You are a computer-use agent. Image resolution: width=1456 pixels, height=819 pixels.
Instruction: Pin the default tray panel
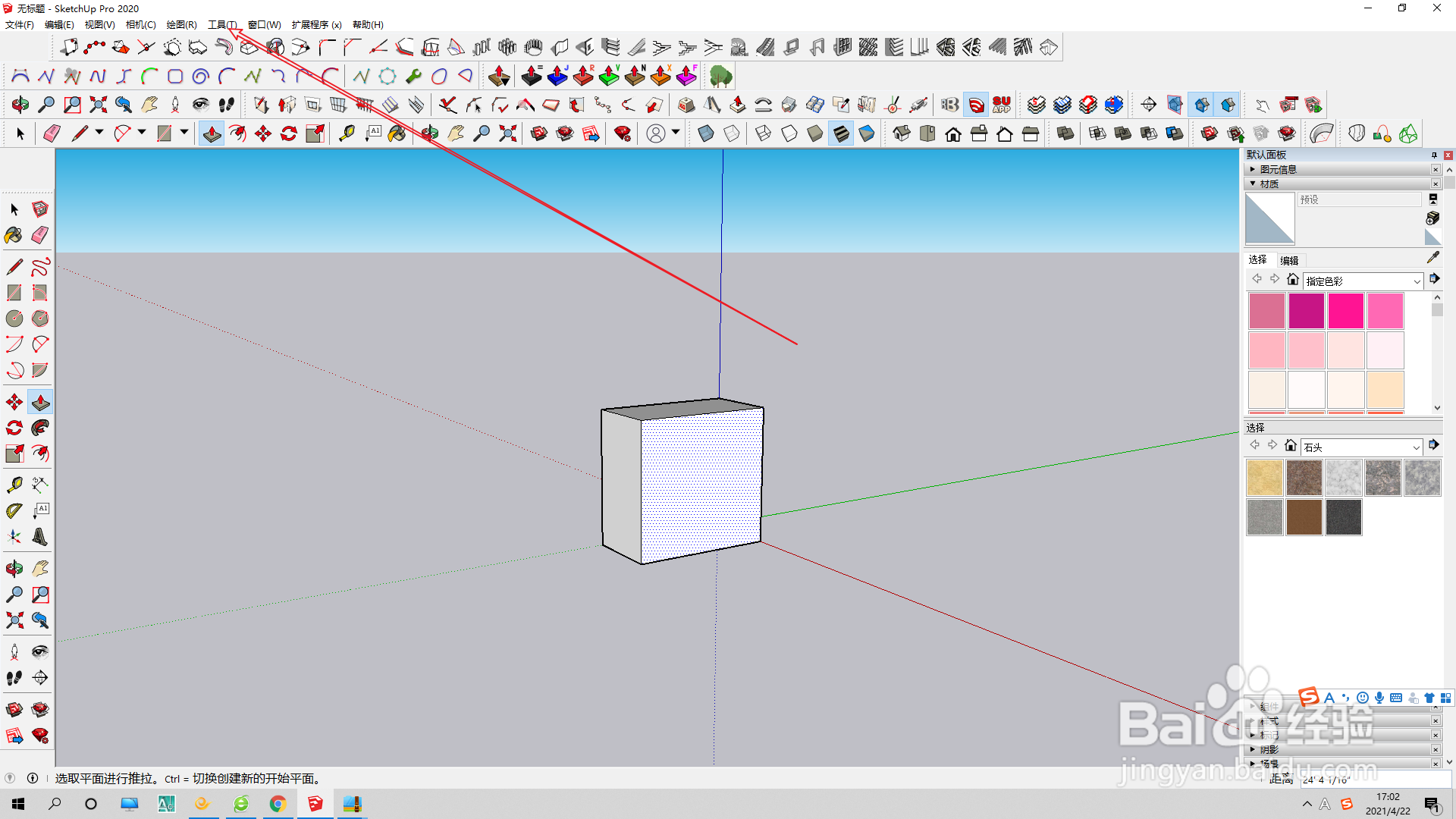pos(1434,155)
